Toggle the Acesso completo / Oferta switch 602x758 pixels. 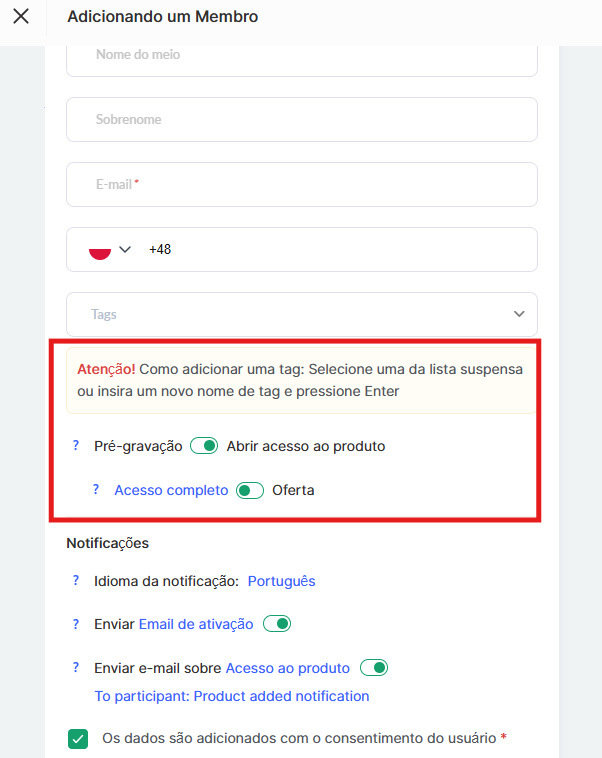[x=250, y=490]
